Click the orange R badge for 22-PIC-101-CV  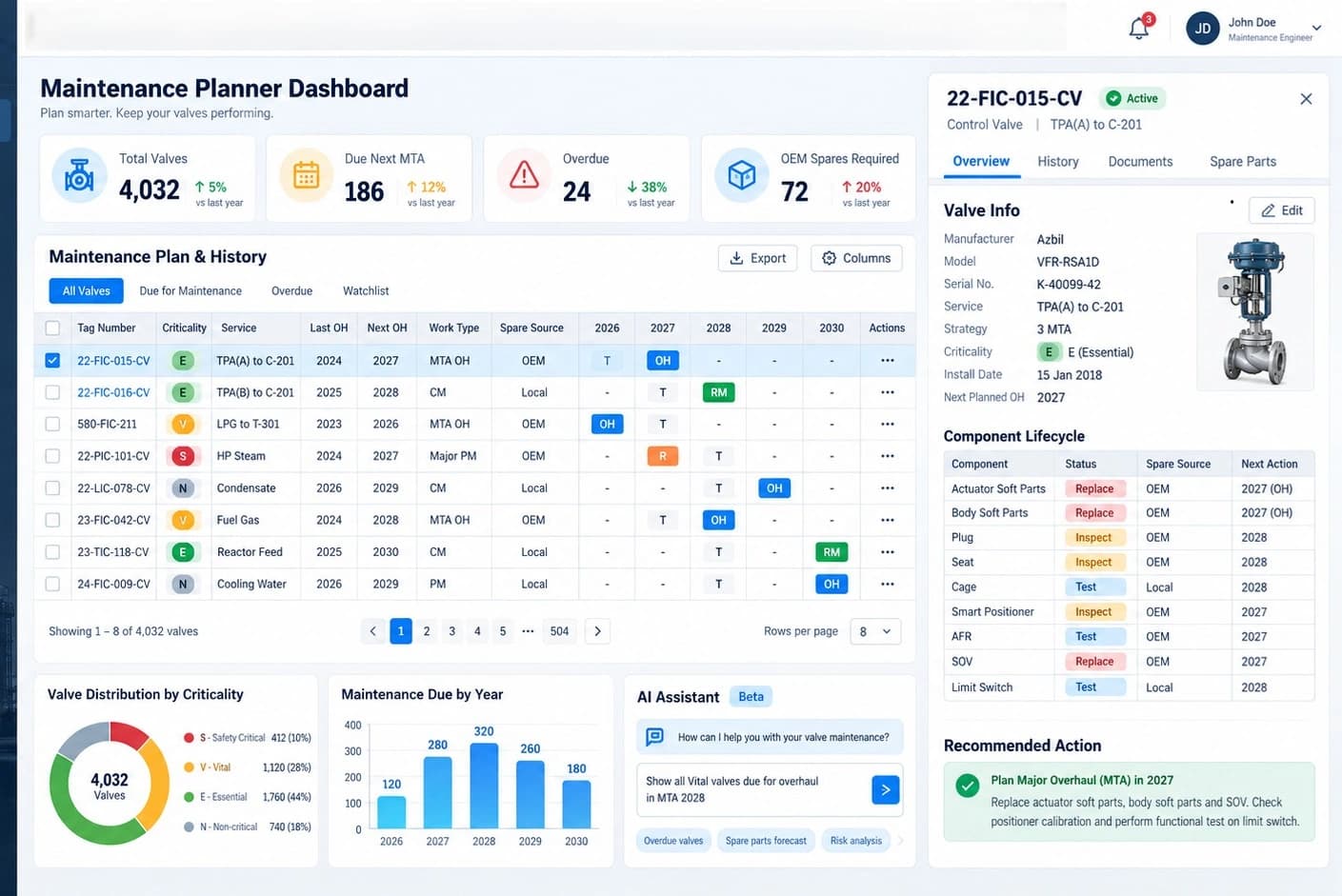click(663, 456)
